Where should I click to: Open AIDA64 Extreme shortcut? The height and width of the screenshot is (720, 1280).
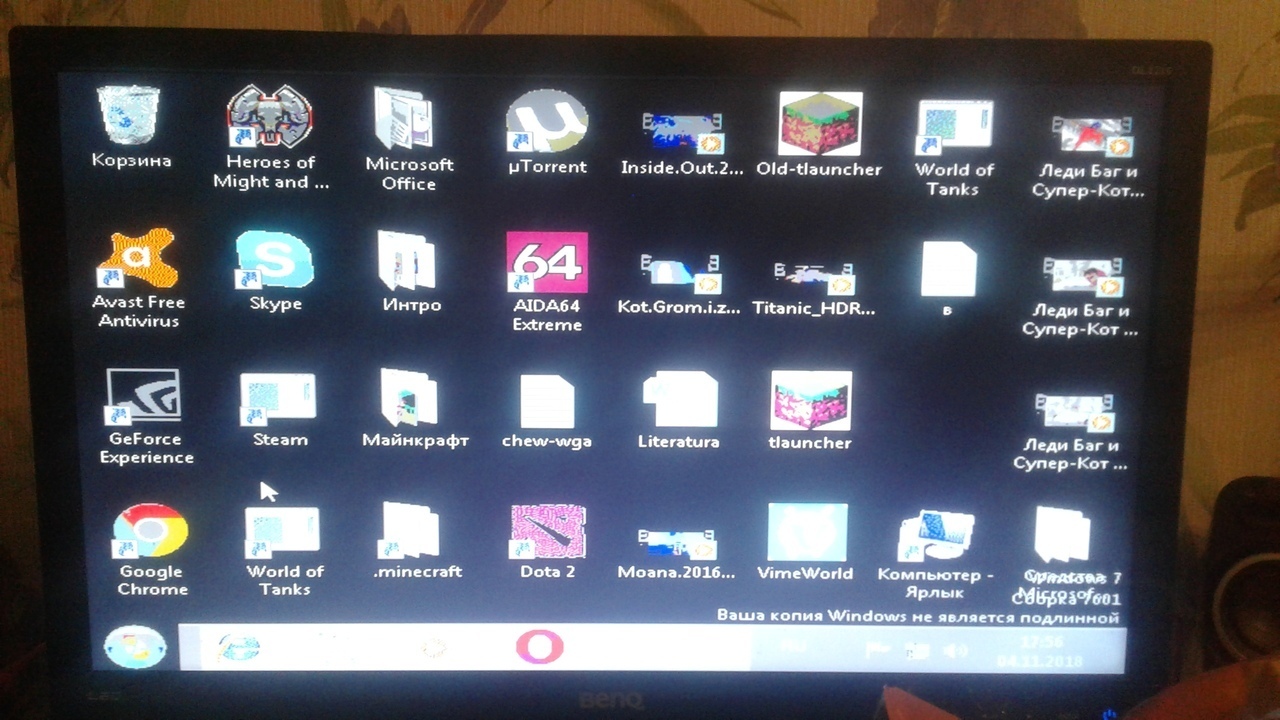tap(546, 263)
